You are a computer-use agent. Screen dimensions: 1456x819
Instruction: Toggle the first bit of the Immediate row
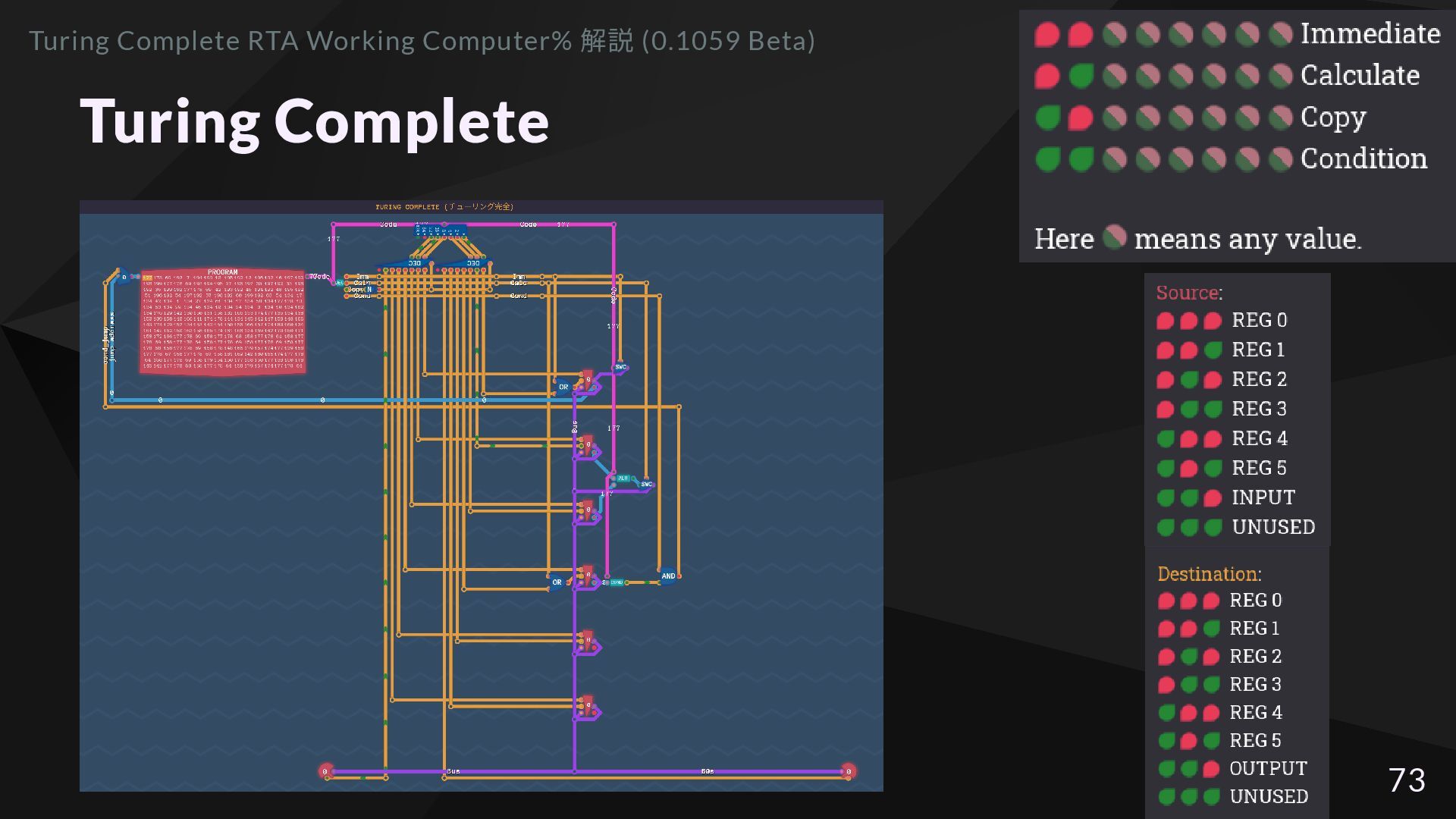(1047, 34)
